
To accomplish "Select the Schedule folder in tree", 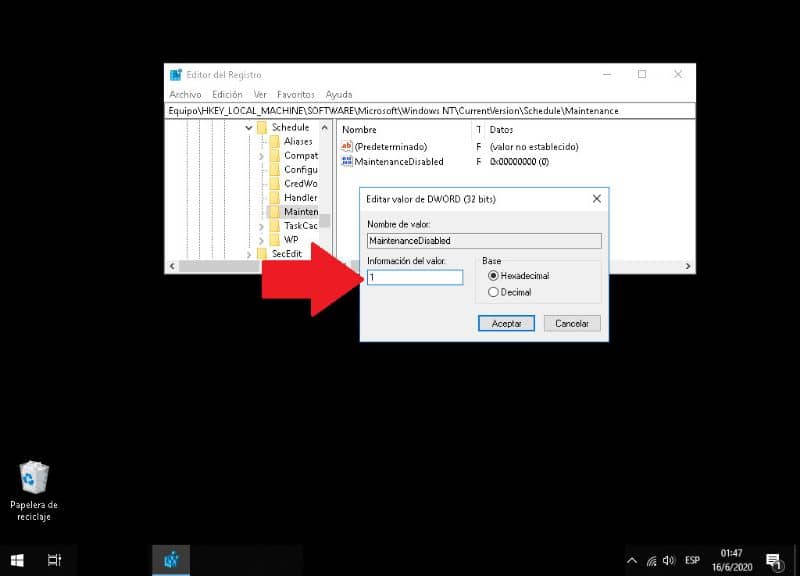I will coord(290,128).
